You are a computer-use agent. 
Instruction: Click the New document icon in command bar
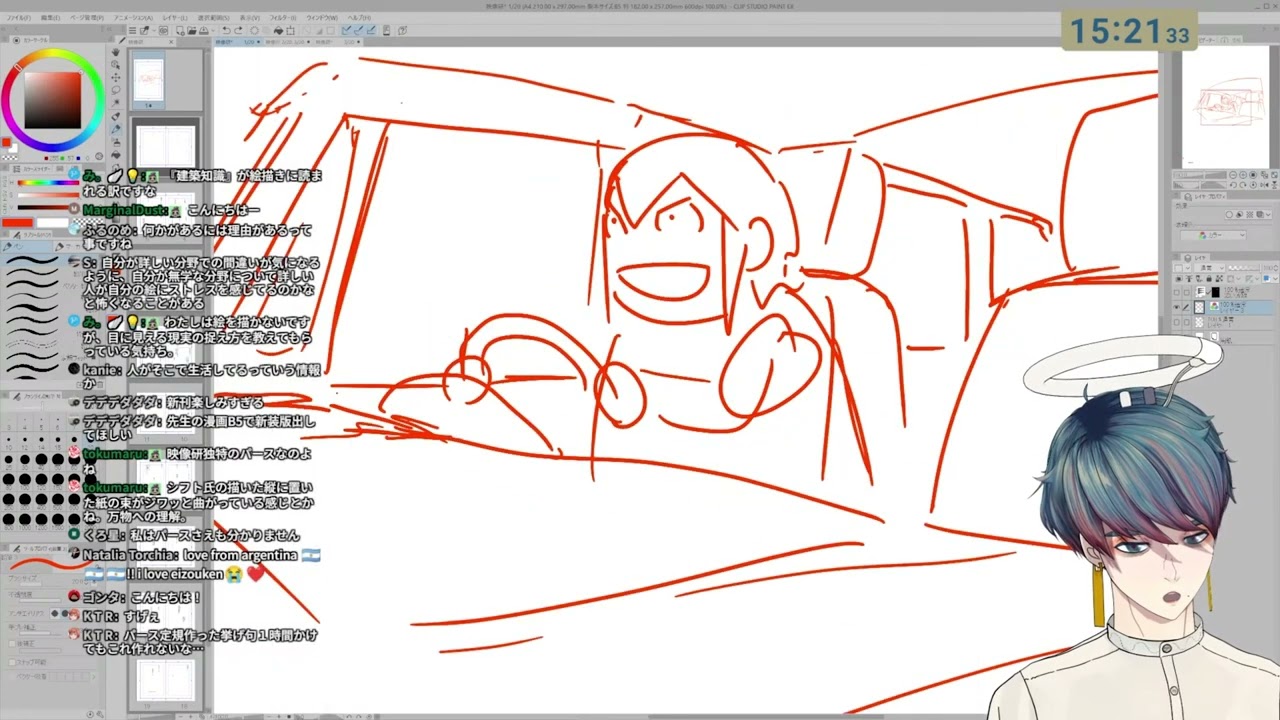click(181, 30)
